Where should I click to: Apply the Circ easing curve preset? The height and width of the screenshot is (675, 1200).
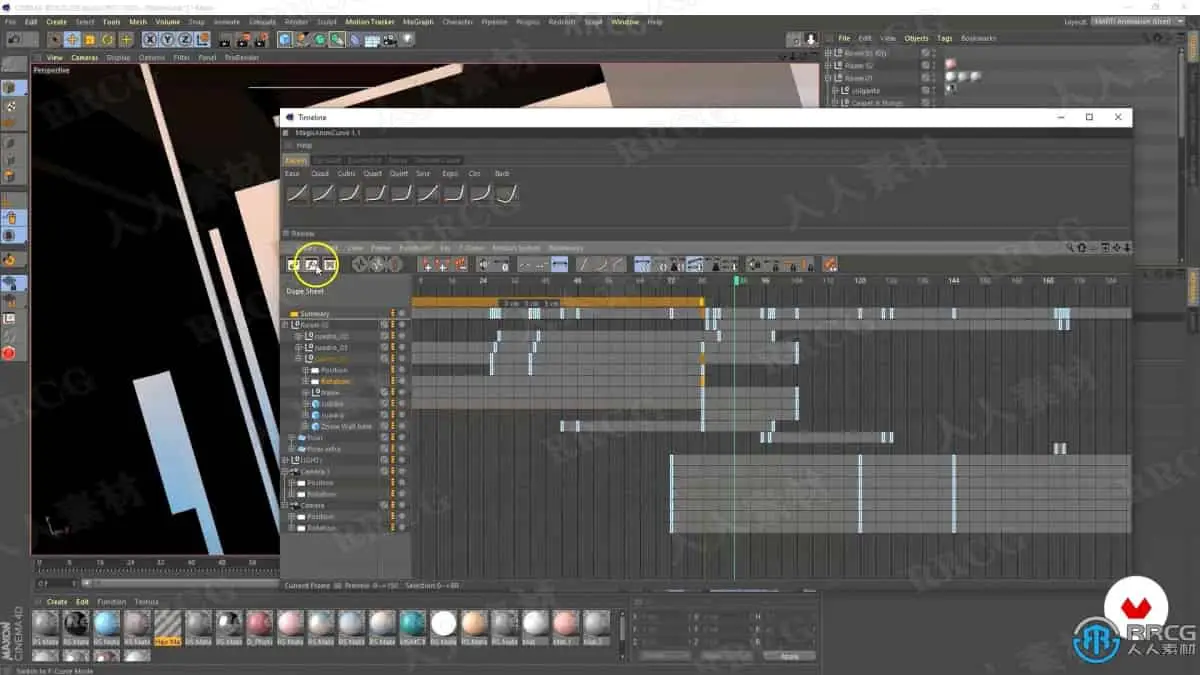coord(480,194)
